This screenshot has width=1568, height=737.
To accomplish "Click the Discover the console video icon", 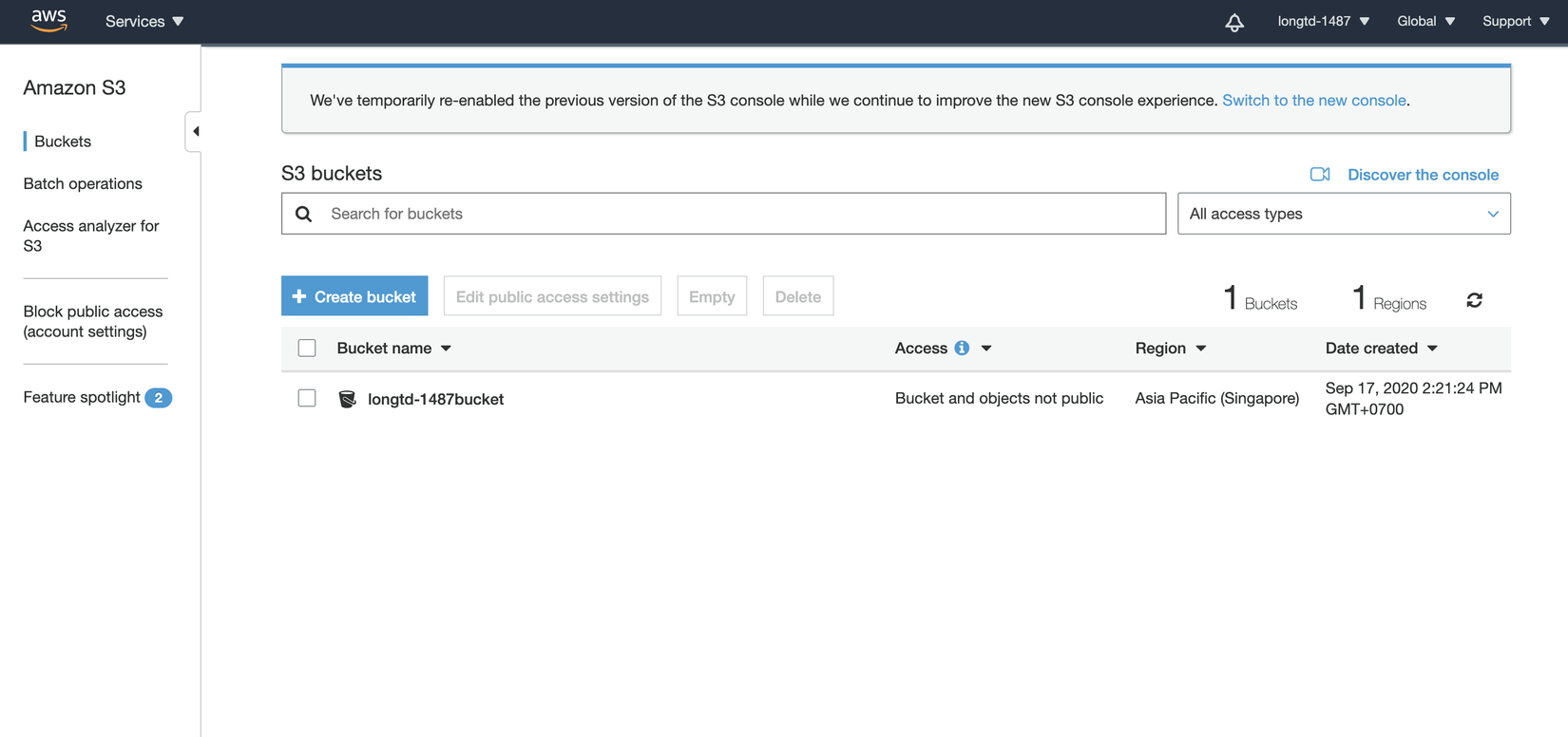I will (1320, 175).
